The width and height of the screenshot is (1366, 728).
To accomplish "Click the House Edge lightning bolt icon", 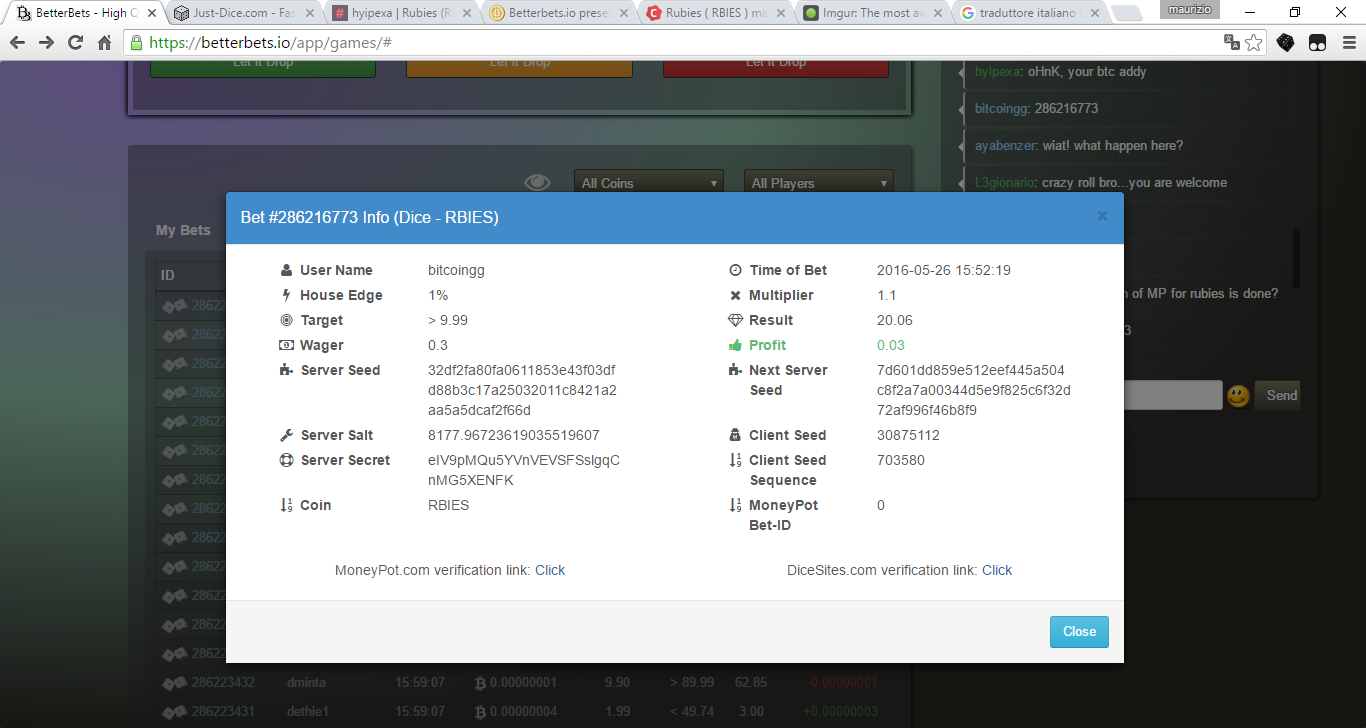I will pos(287,295).
